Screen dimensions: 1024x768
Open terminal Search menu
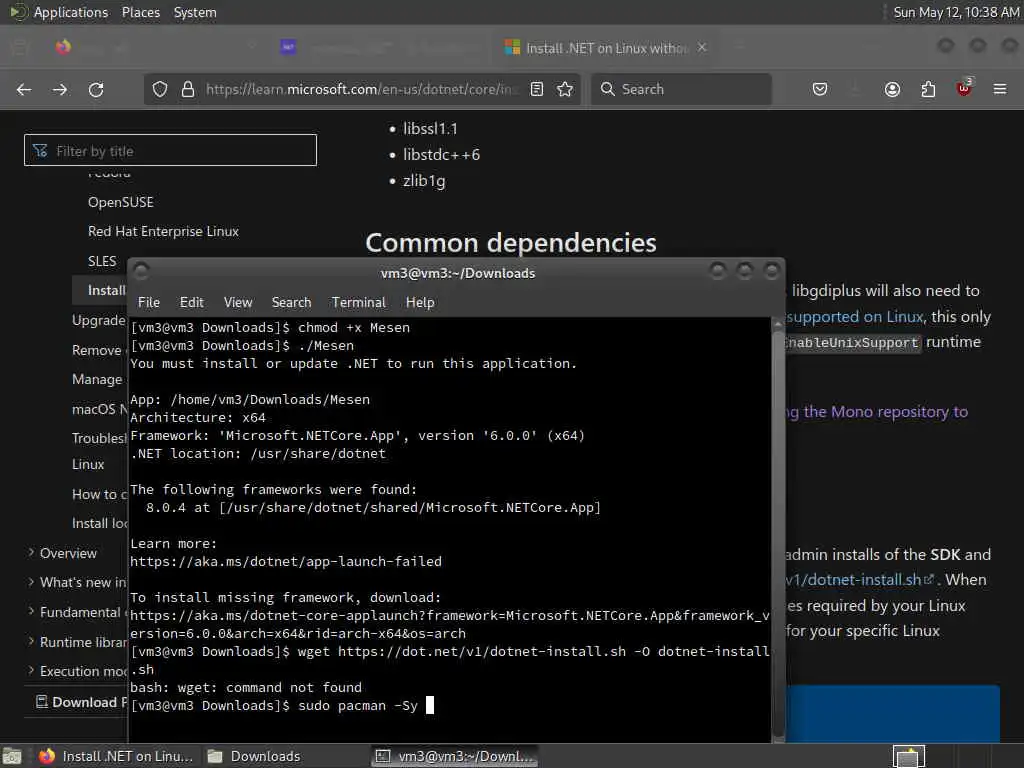tap(291, 302)
